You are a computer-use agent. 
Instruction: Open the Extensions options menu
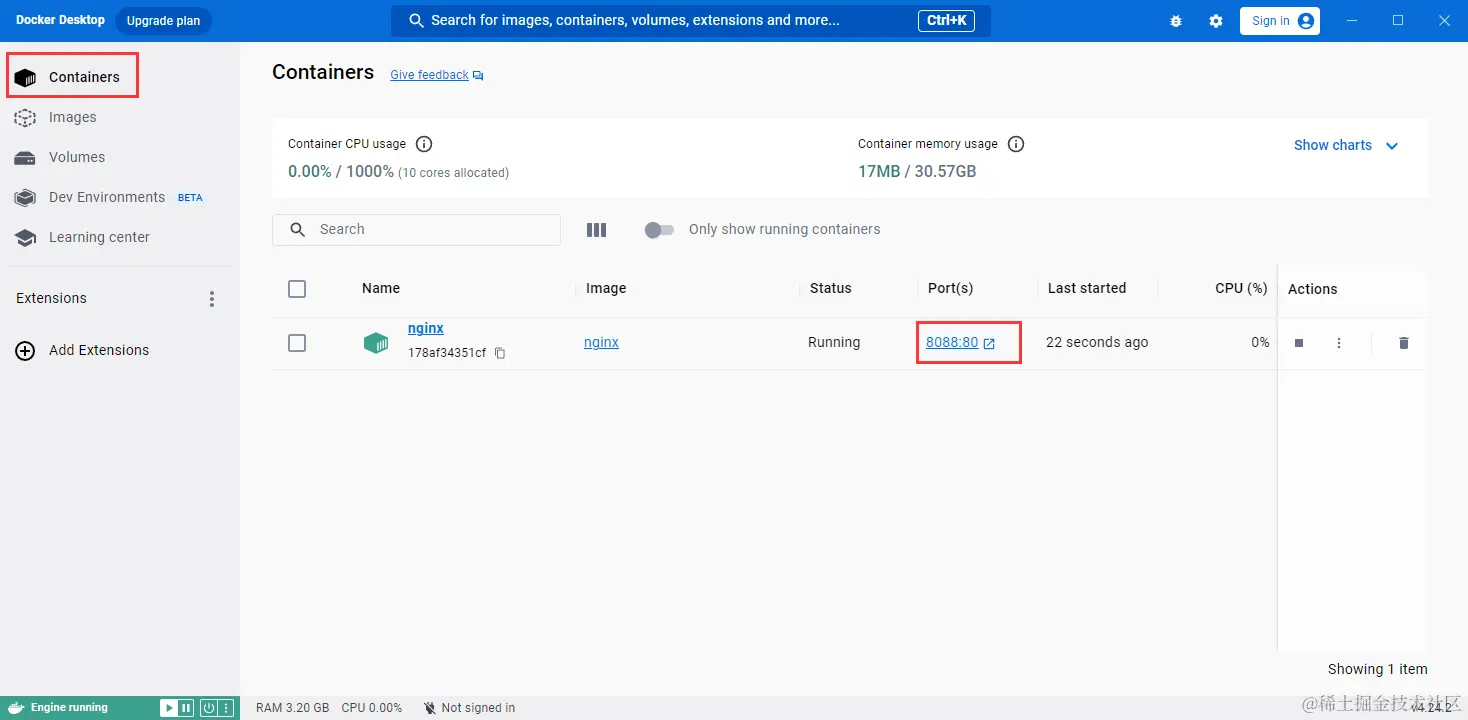tap(212, 299)
